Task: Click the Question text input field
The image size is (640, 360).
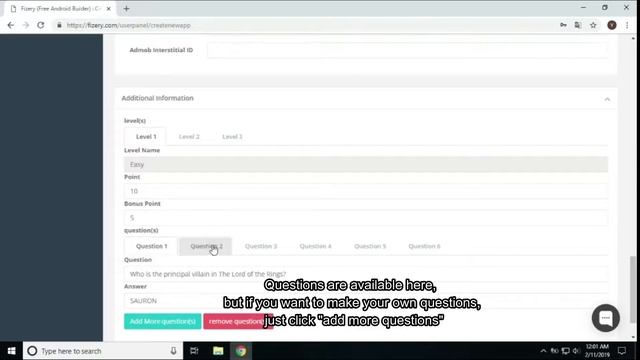Action: (x=366, y=274)
